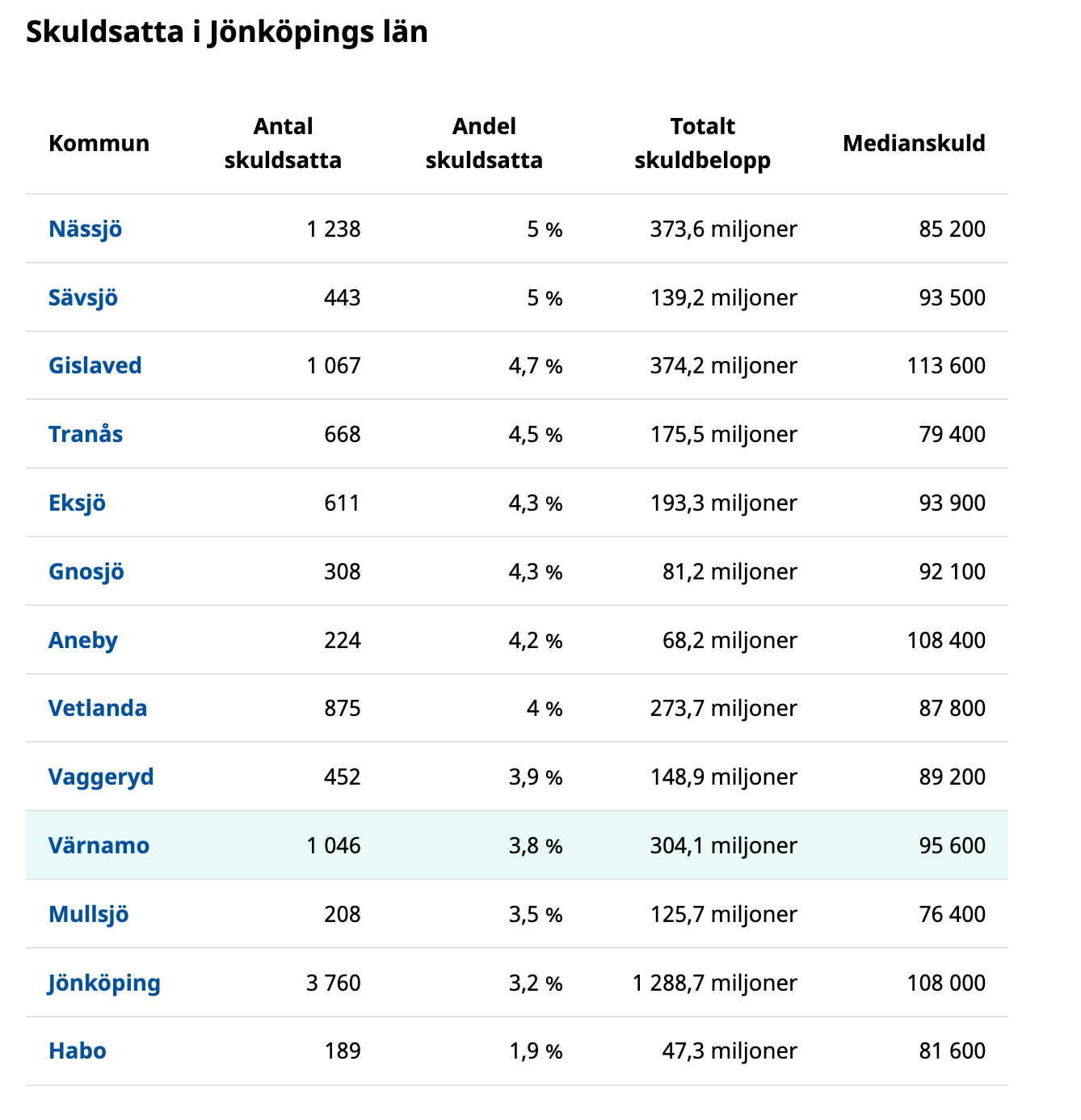Click the Kommun column header
This screenshot has width=1081, height=1120.
(x=99, y=144)
